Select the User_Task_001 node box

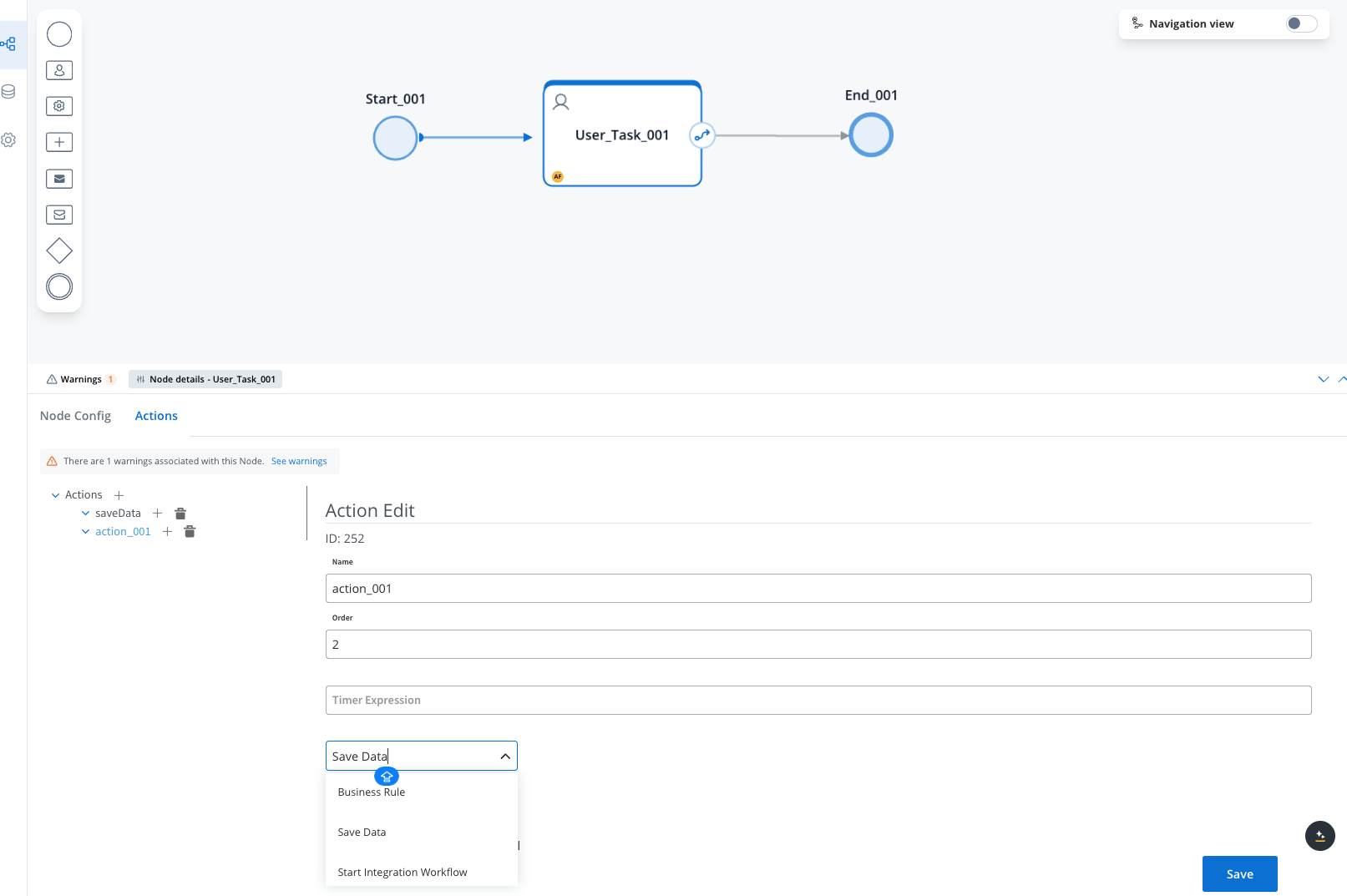coord(622,134)
